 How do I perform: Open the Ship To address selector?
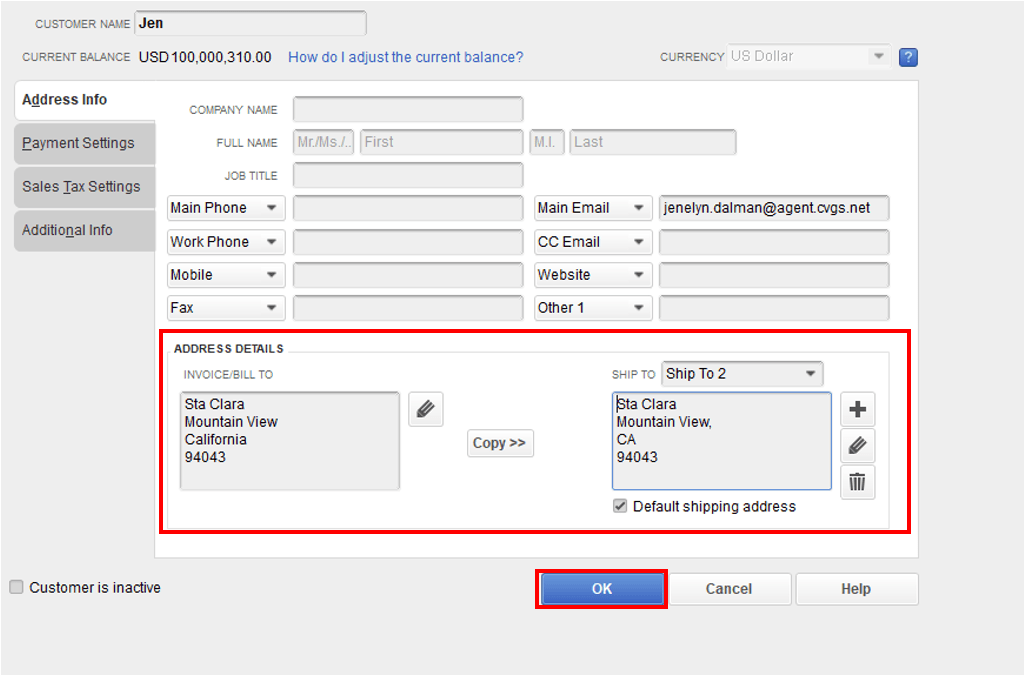[x=741, y=373]
